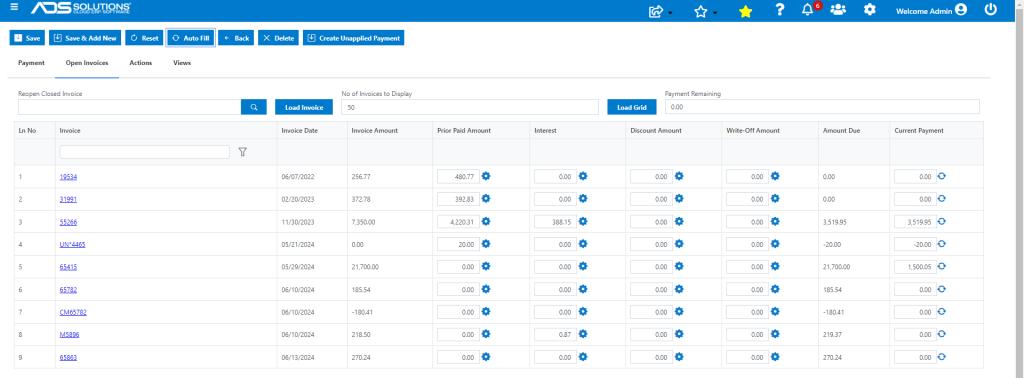
Task: Click the Payment Remaining field
Action: (x=822, y=107)
